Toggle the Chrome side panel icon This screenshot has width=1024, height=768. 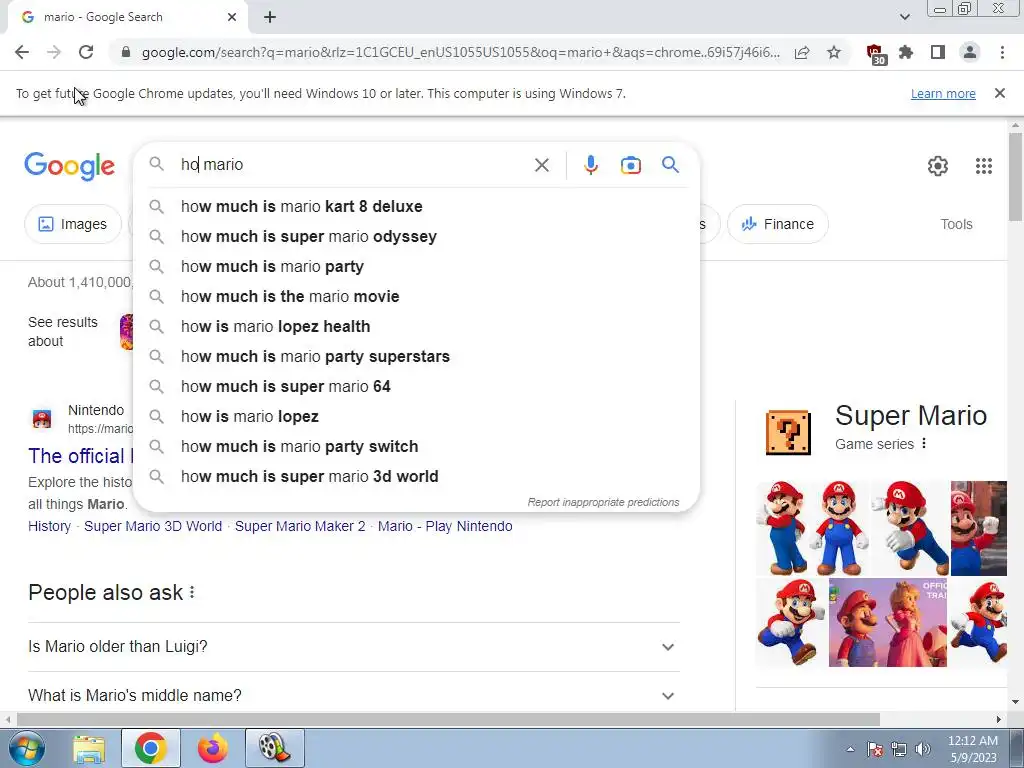[938, 52]
